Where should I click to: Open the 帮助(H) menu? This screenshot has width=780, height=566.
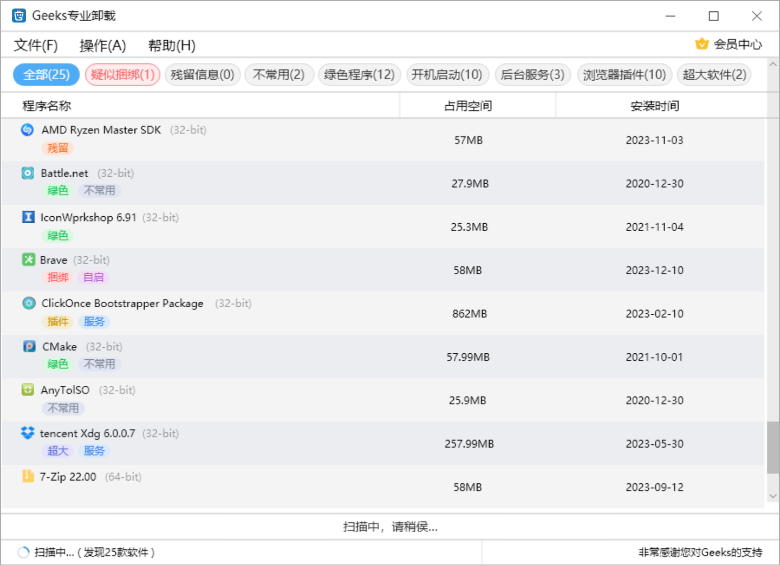coord(171,45)
